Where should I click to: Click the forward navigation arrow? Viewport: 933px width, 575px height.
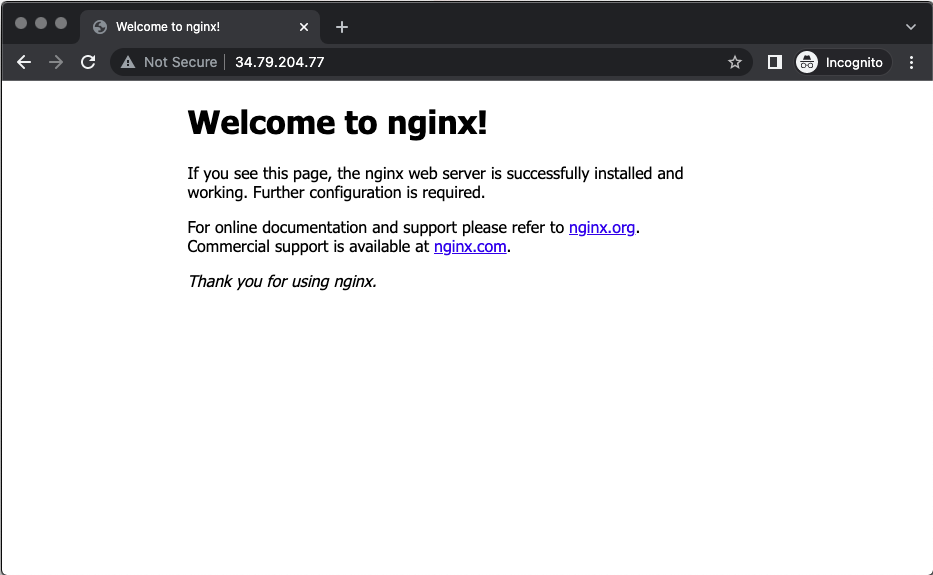click(56, 62)
